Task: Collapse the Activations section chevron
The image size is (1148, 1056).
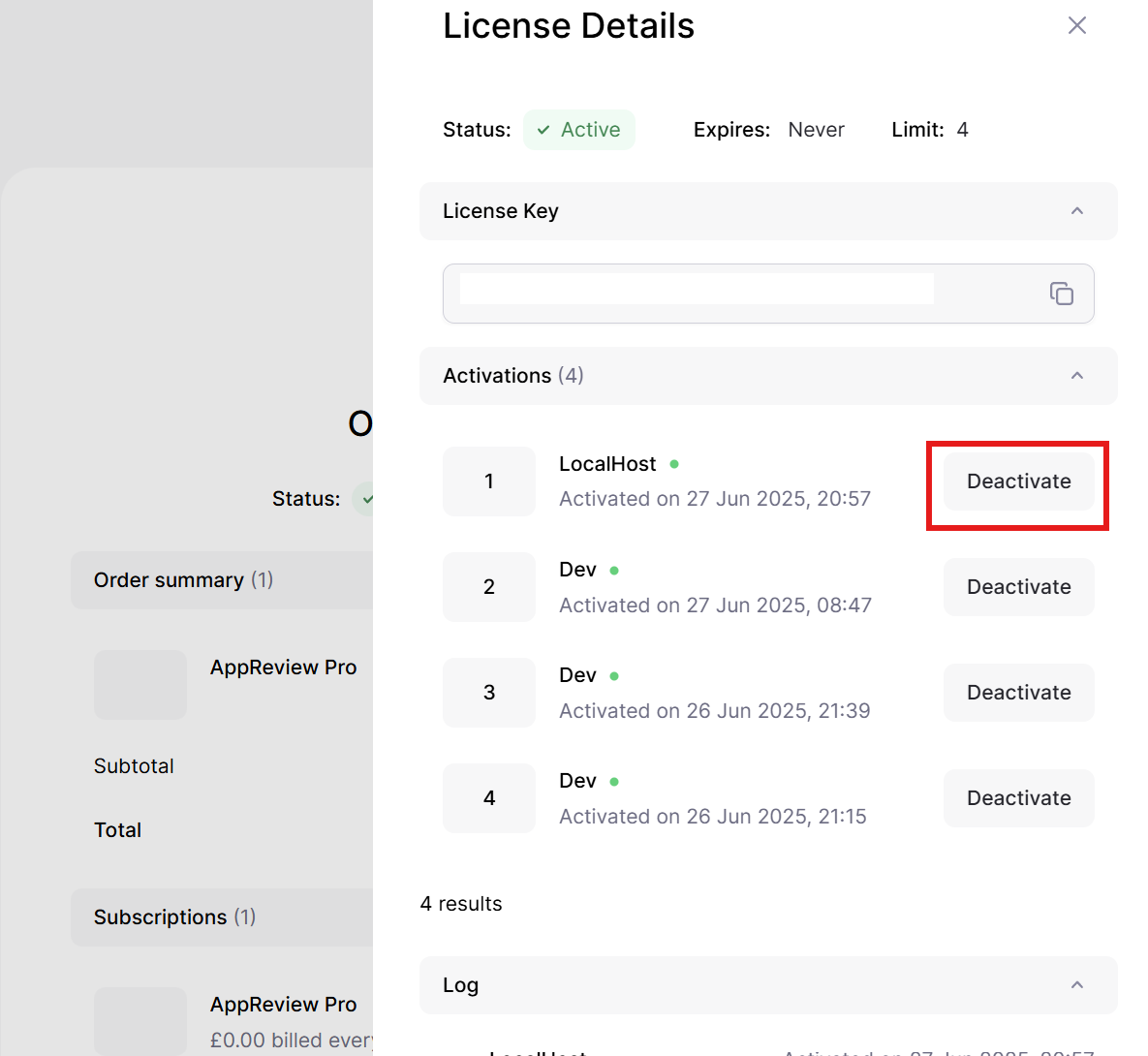Action: (1076, 376)
